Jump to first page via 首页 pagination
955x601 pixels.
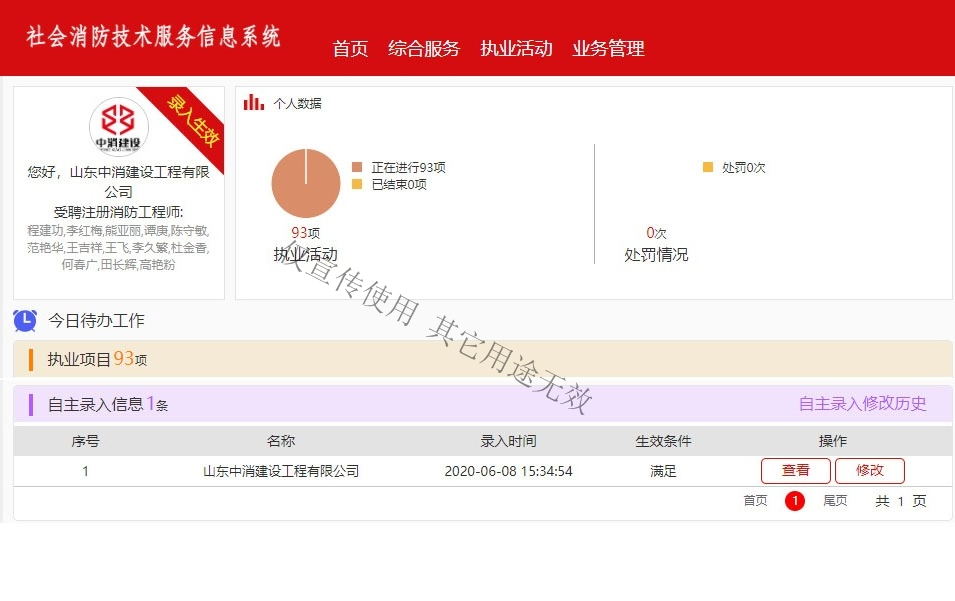(x=755, y=501)
